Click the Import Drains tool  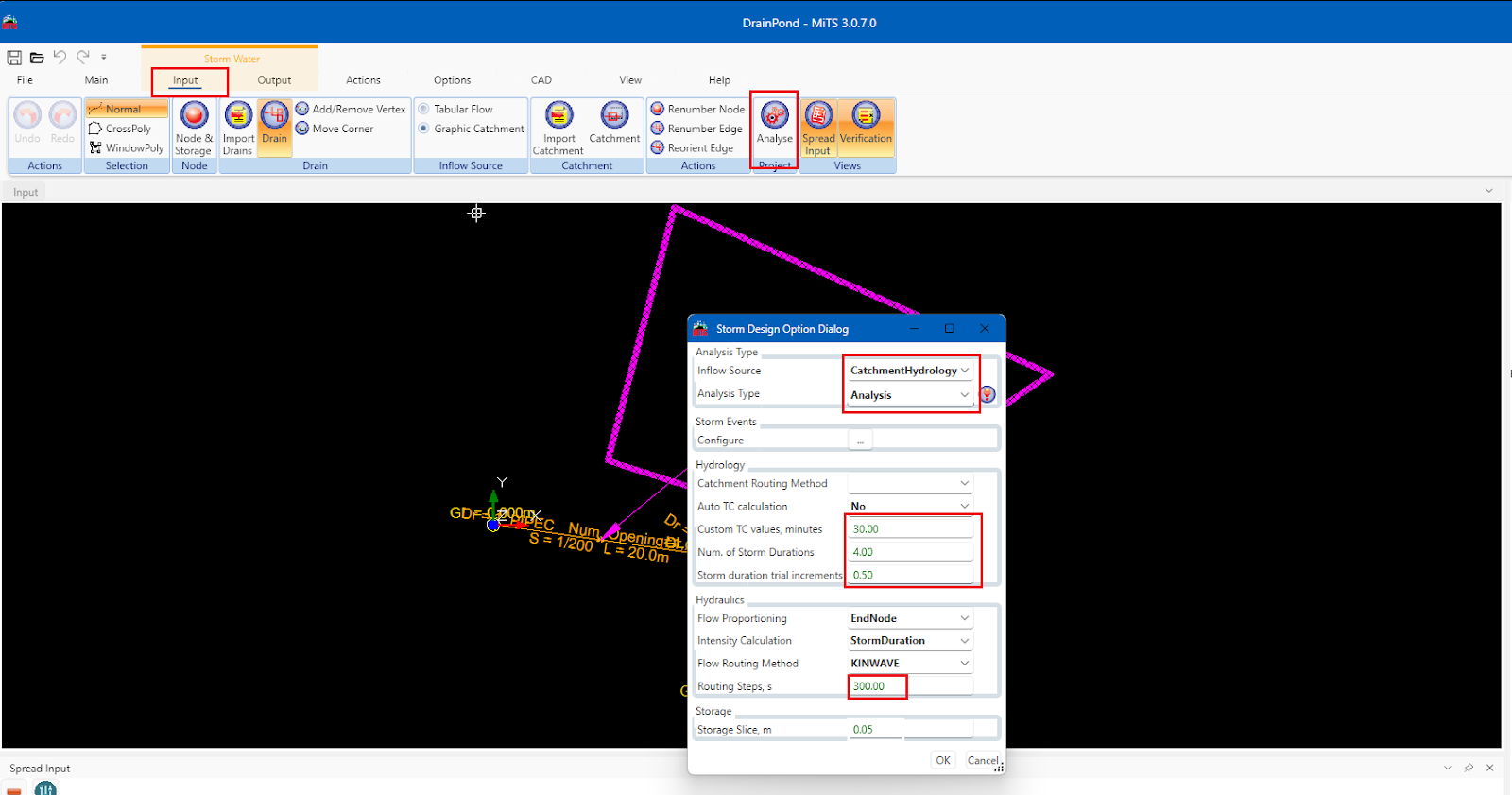coord(238,129)
